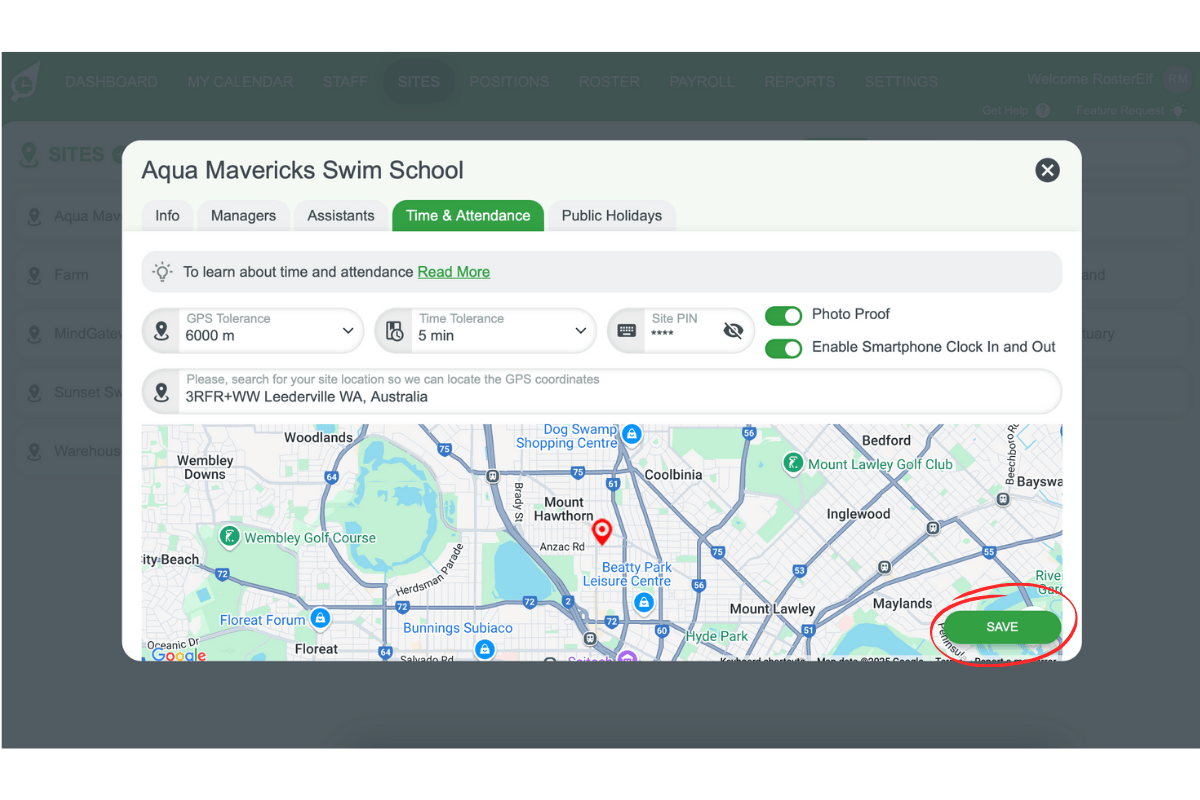
Task: Click the lightbulb tip icon
Action: [162, 272]
